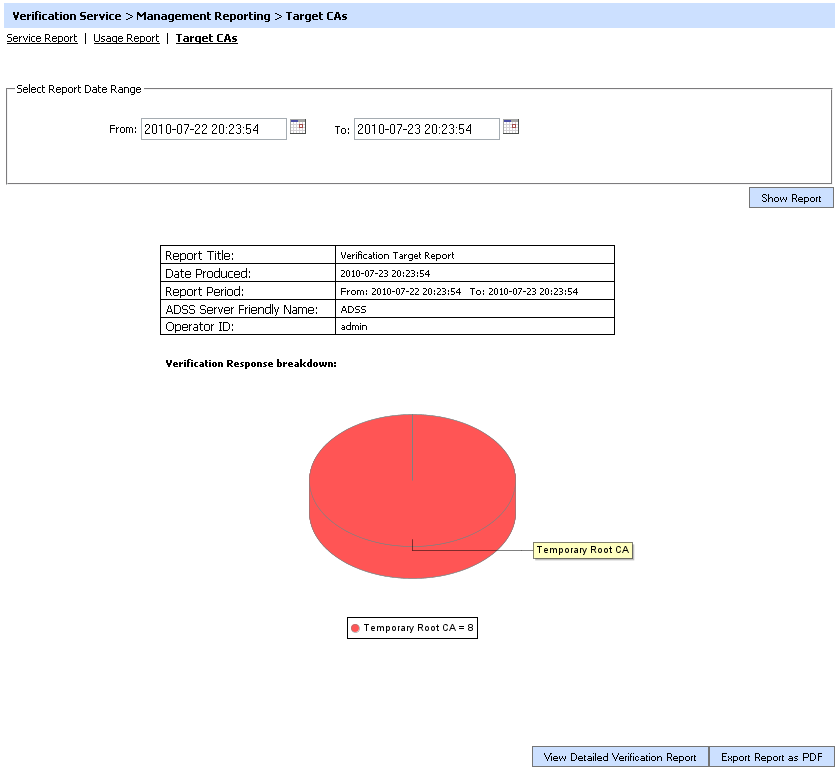Screen dimensions: 837x774
Task: Click the From date input field
Action: pos(213,129)
